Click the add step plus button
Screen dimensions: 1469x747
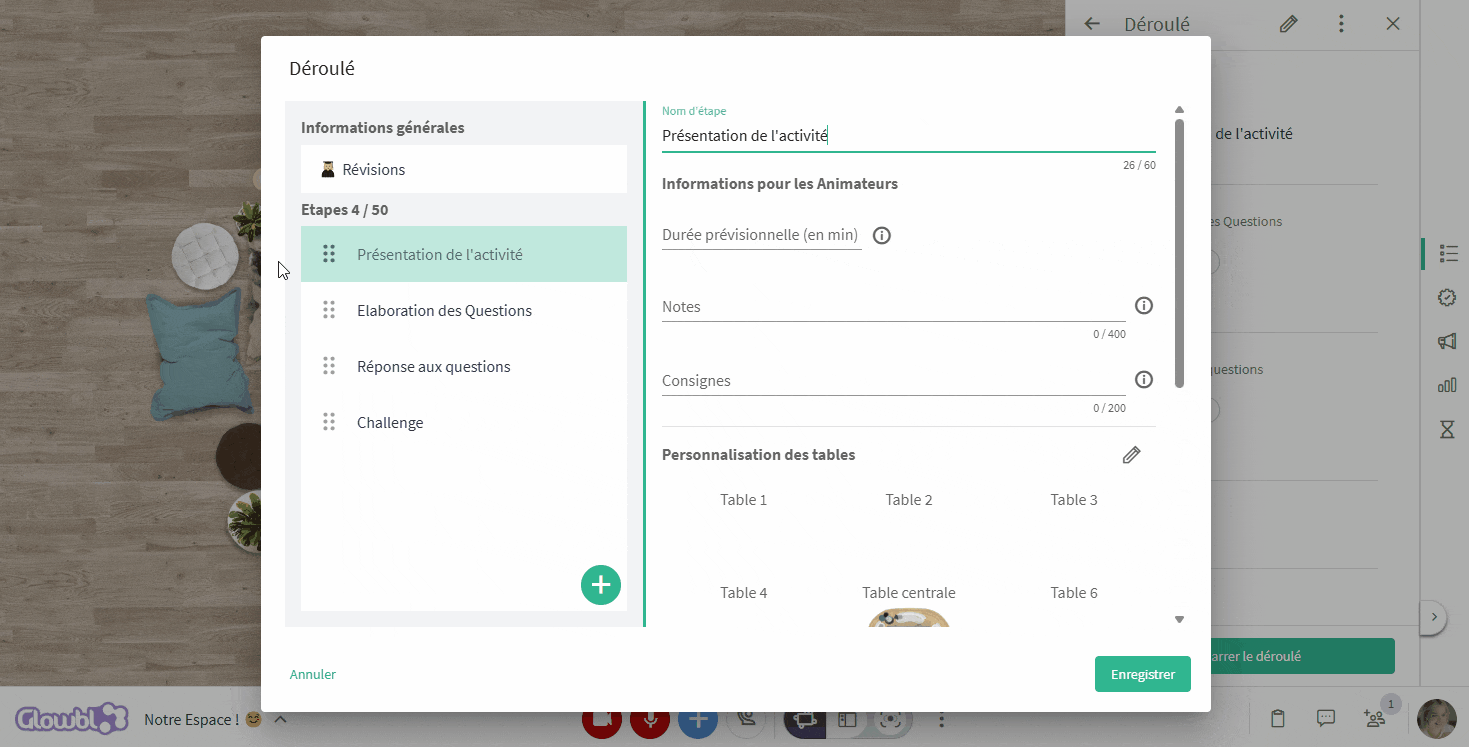coord(601,585)
